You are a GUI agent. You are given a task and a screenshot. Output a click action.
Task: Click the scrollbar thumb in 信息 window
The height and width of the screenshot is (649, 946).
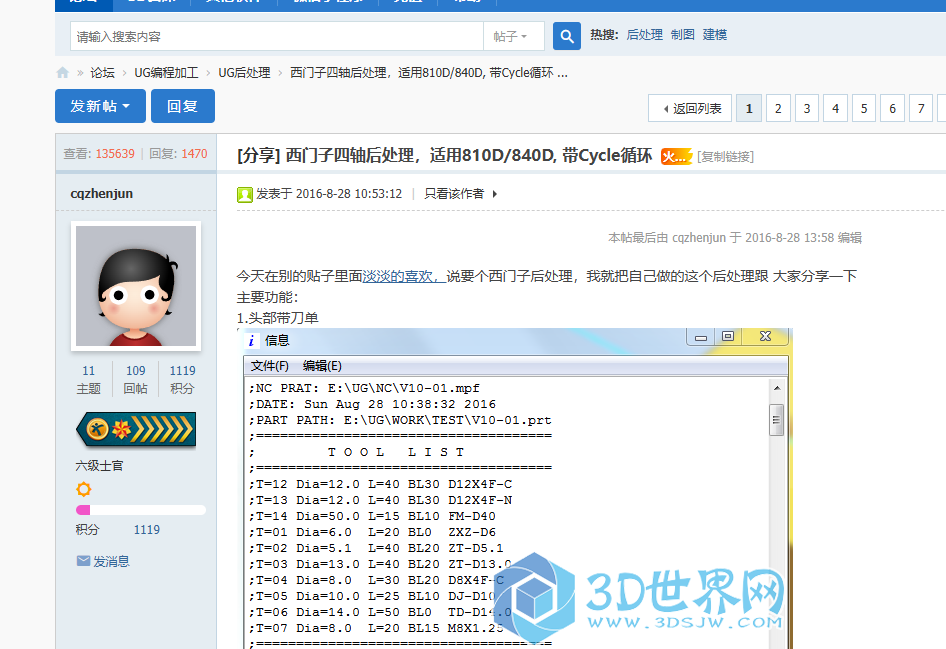pyautogui.click(x=776, y=420)
